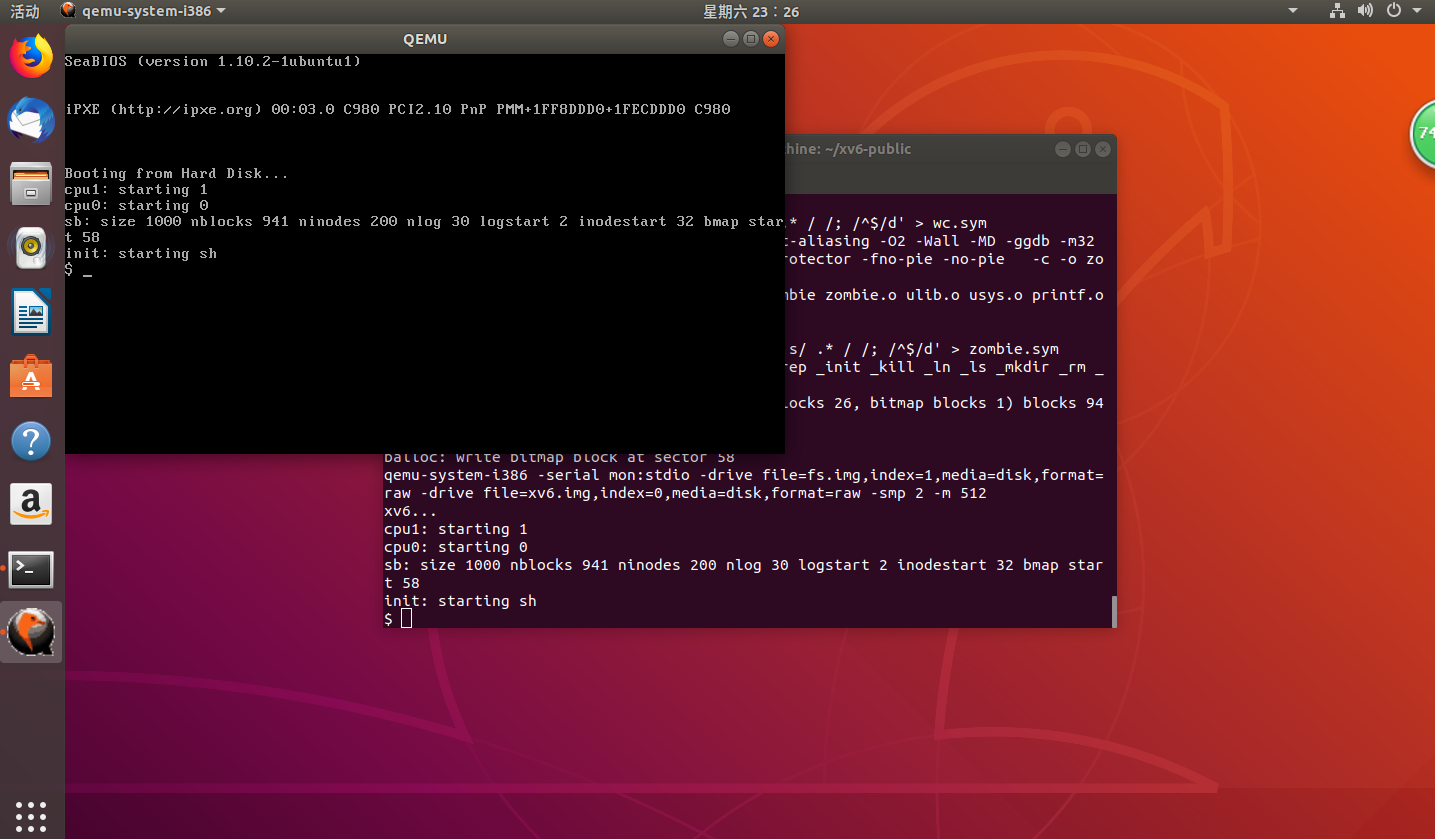Click the terminal window scrollbar

click(1111, 611)
